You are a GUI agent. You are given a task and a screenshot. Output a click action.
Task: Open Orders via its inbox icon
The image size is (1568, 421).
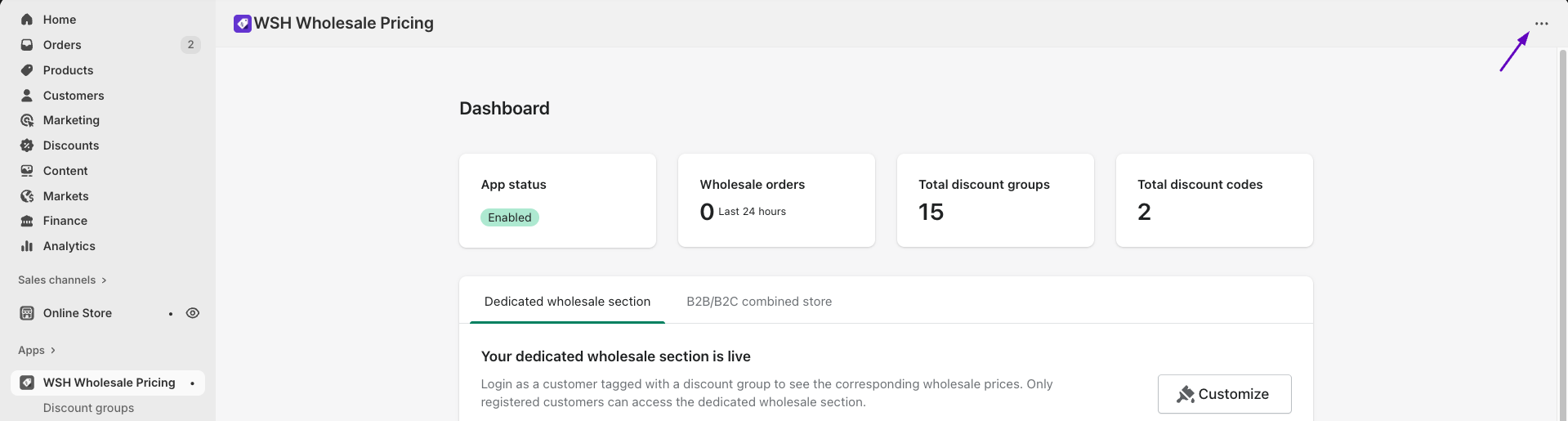click(x=27, y=45)
